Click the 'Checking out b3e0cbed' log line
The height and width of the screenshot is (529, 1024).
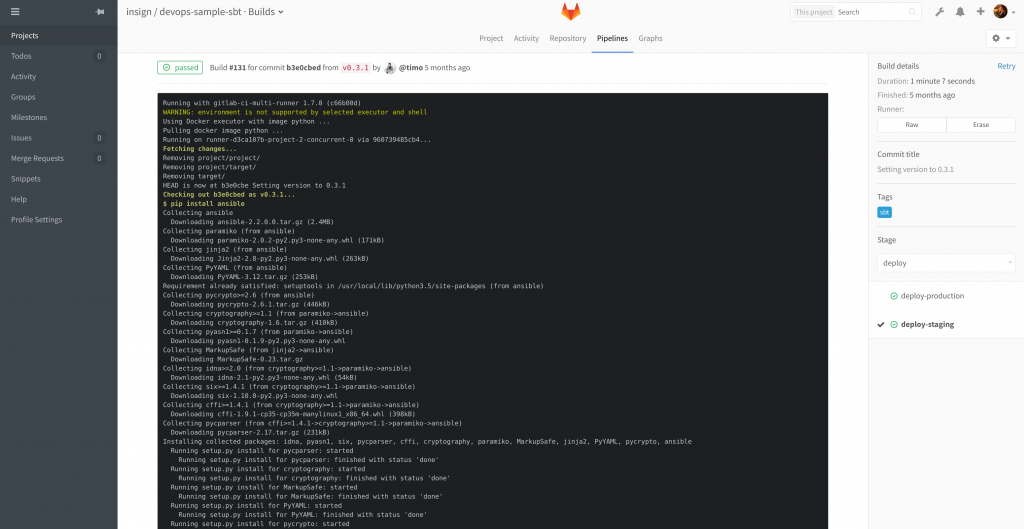pos(229,195)
